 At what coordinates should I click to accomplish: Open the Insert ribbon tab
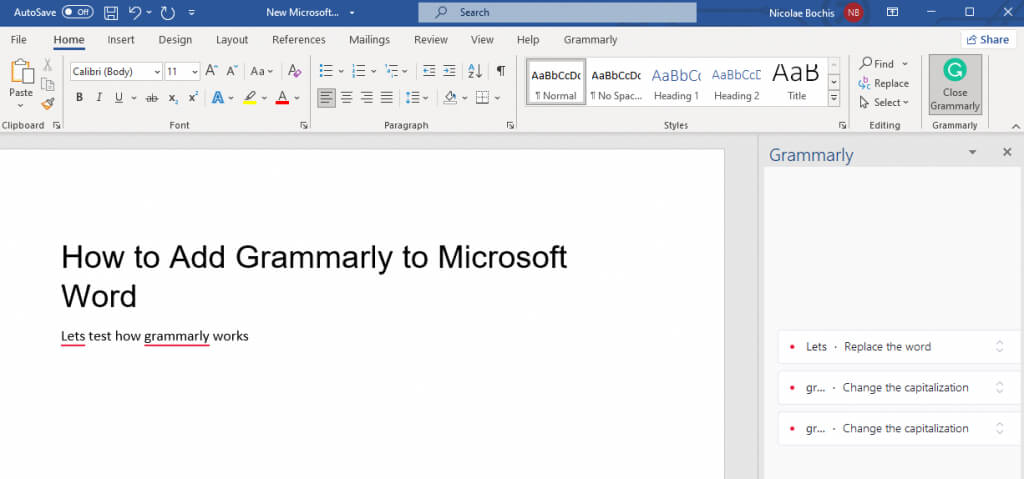point(121,40)
